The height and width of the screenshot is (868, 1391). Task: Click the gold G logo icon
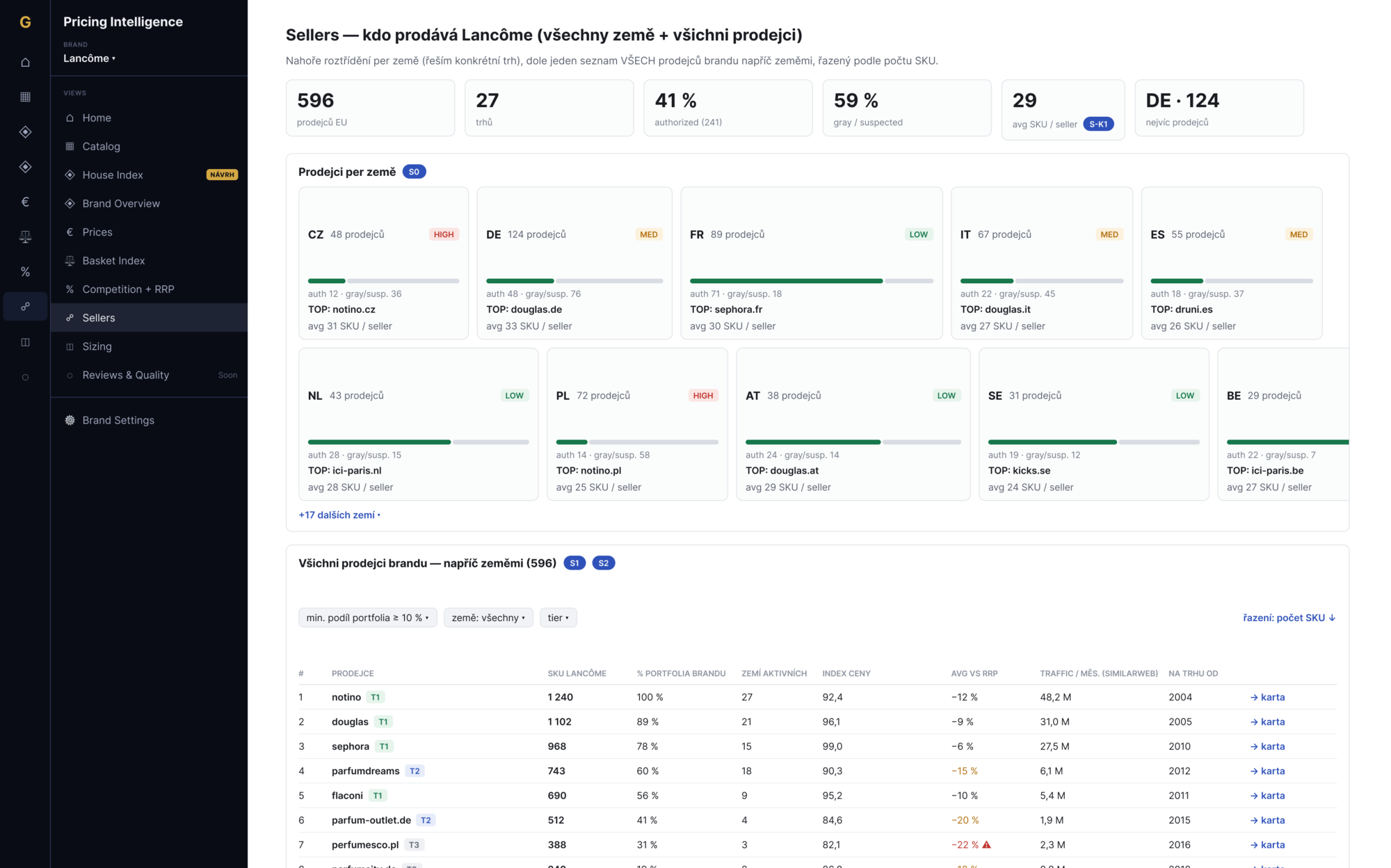click(25, 22)
